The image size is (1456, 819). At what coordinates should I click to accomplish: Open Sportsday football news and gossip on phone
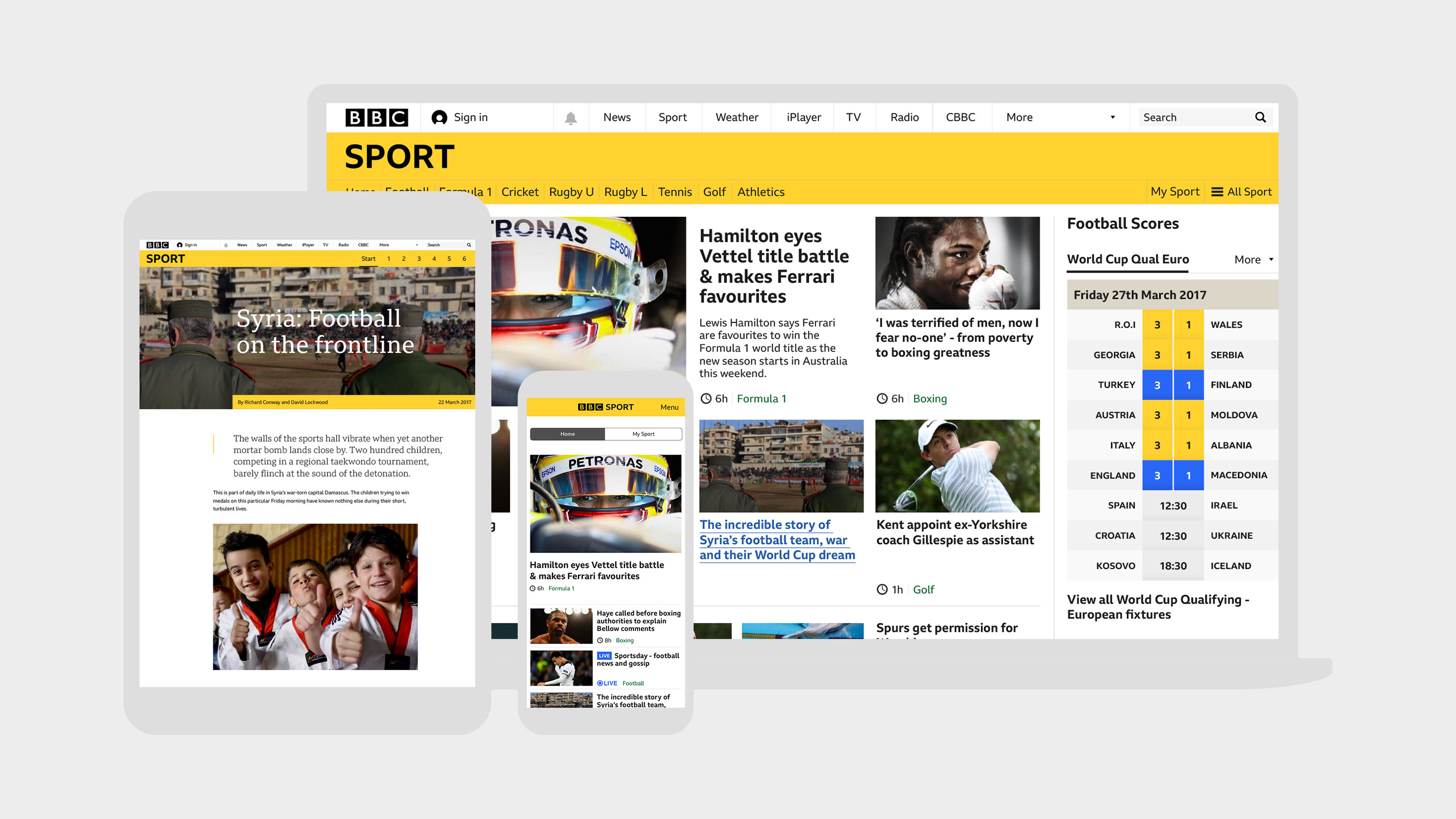pos(638,660)
